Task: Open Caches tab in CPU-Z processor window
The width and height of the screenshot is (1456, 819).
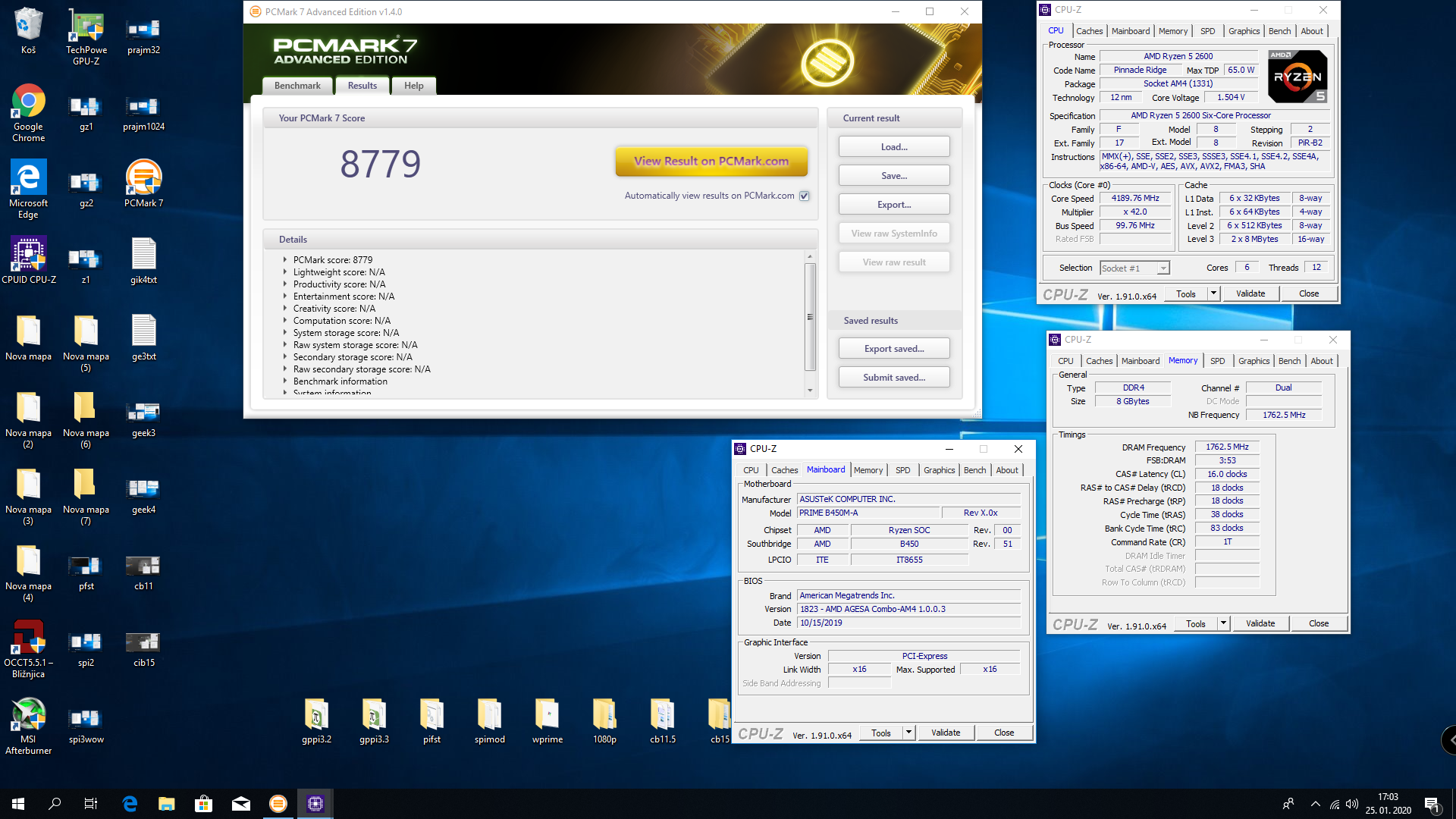Action: point(1089,31)
